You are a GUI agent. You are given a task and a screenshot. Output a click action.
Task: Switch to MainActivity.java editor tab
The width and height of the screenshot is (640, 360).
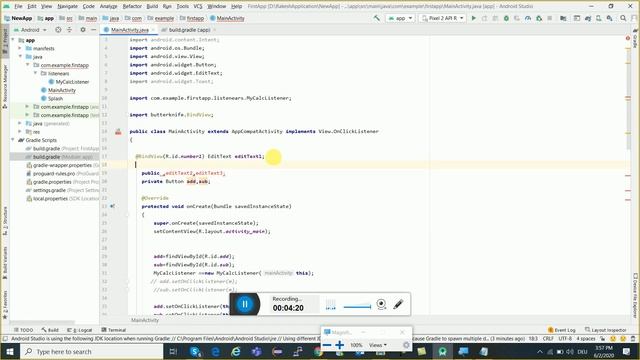point(129,30)
